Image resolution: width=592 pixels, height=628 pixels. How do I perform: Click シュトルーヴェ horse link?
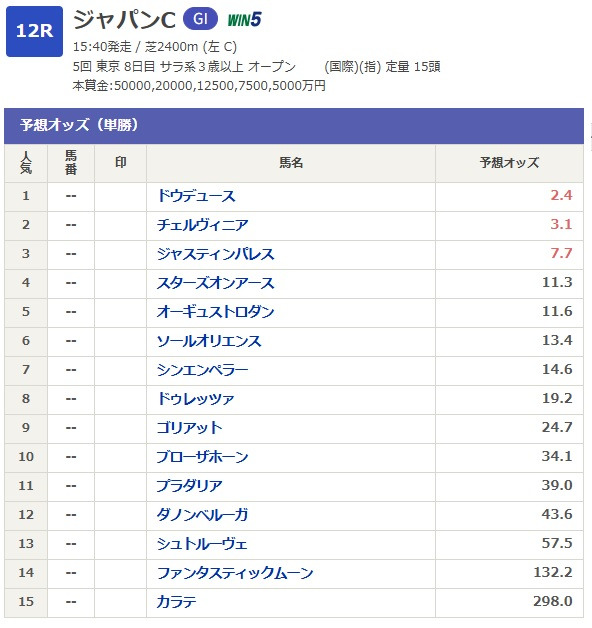click(x=202, y=544)
